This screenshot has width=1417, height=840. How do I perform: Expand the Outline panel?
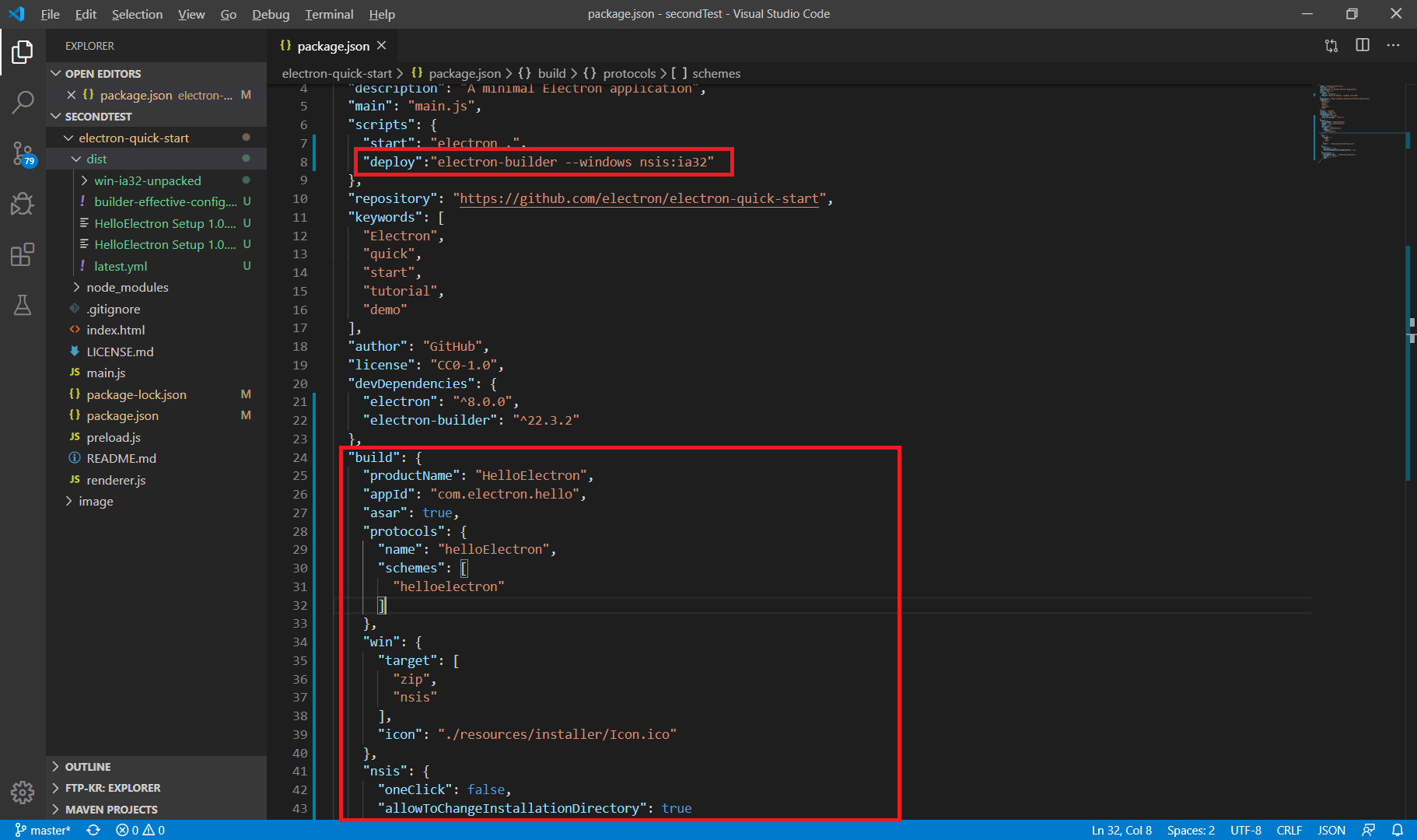(156, 767)
